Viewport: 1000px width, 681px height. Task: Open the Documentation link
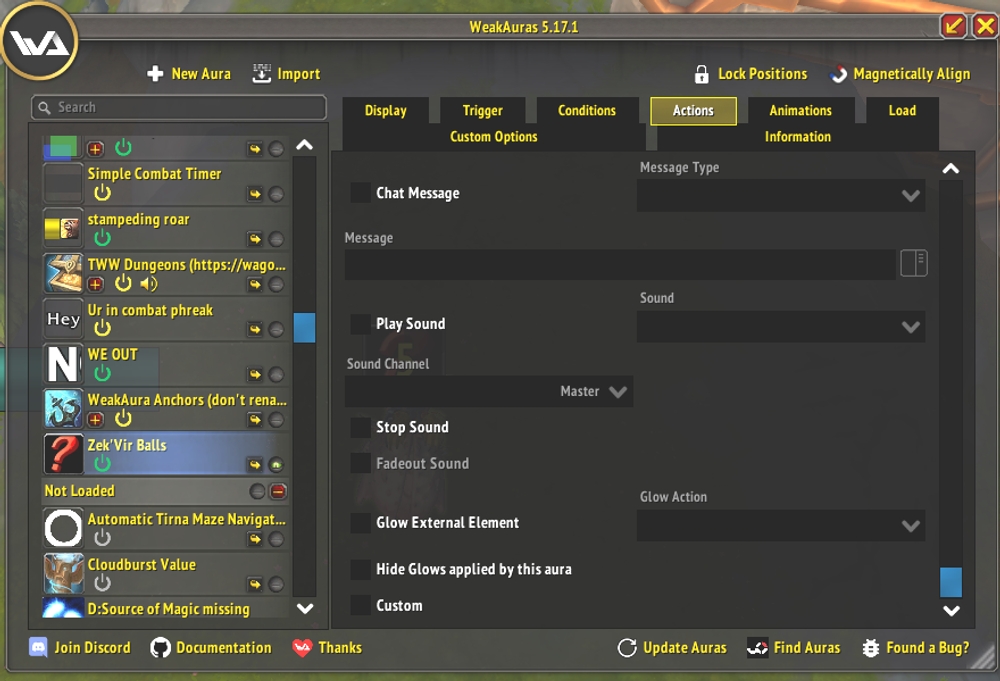pyautogui.click(x=210, y=648)
